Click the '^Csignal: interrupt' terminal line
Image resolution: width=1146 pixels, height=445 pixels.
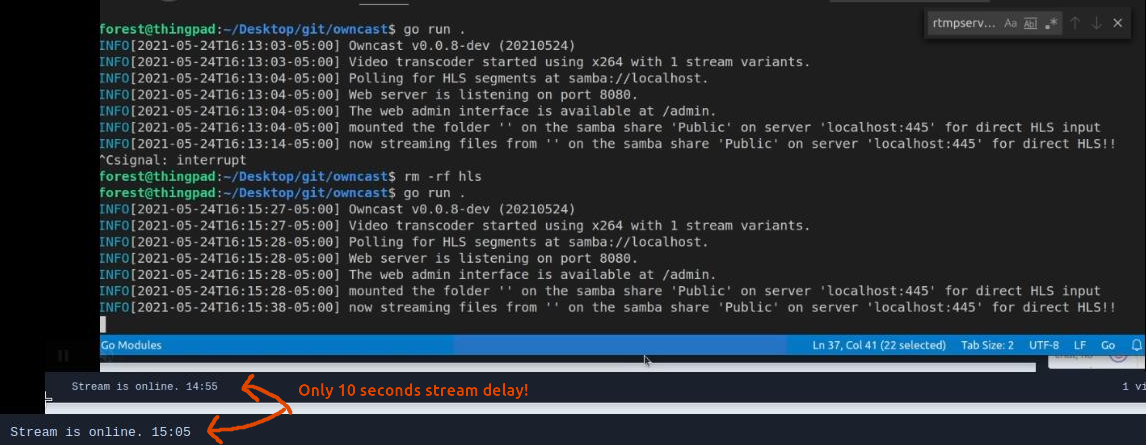pos(173,160)
